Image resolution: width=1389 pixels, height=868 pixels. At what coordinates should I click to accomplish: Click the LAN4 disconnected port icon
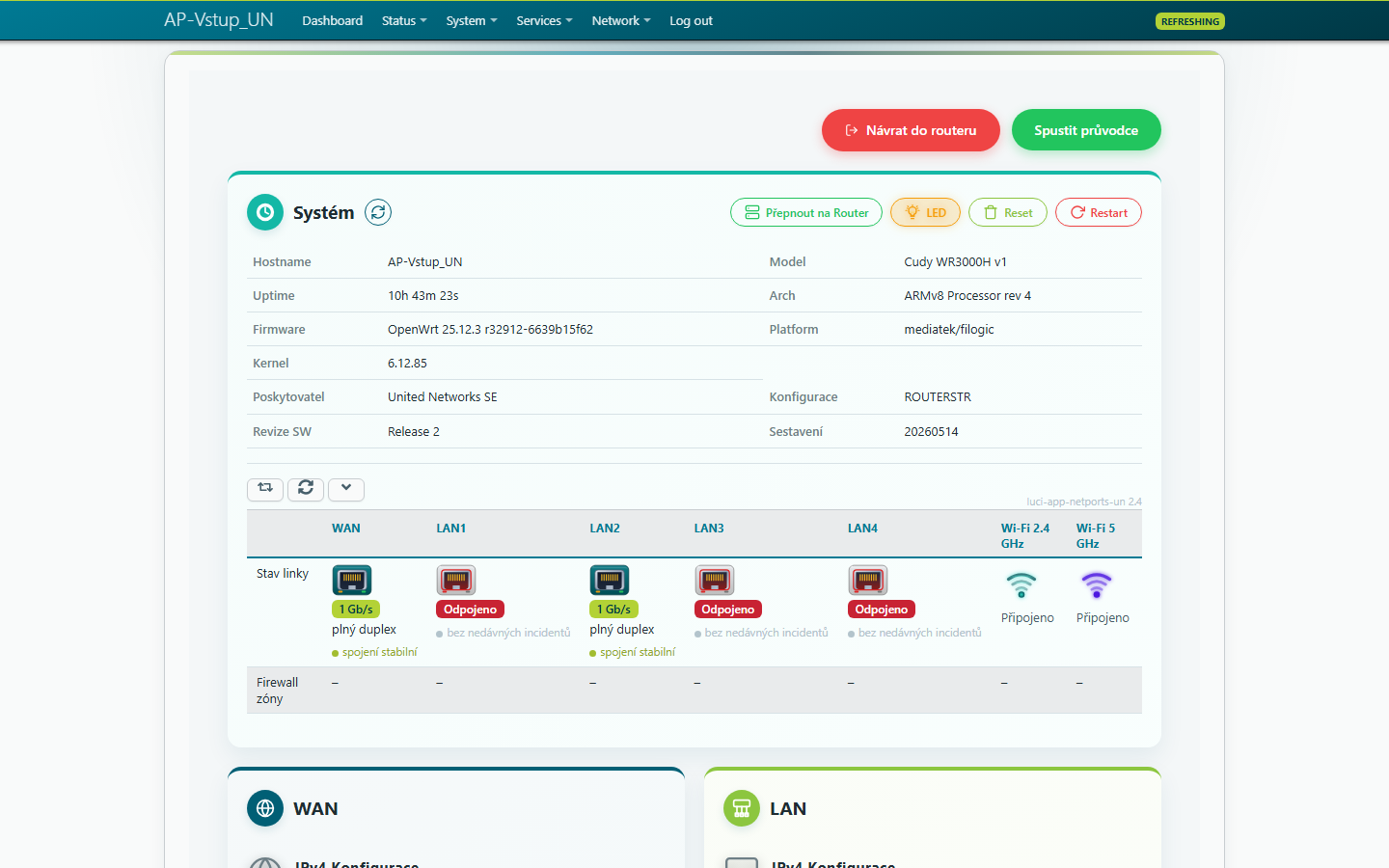click(868, 581)
